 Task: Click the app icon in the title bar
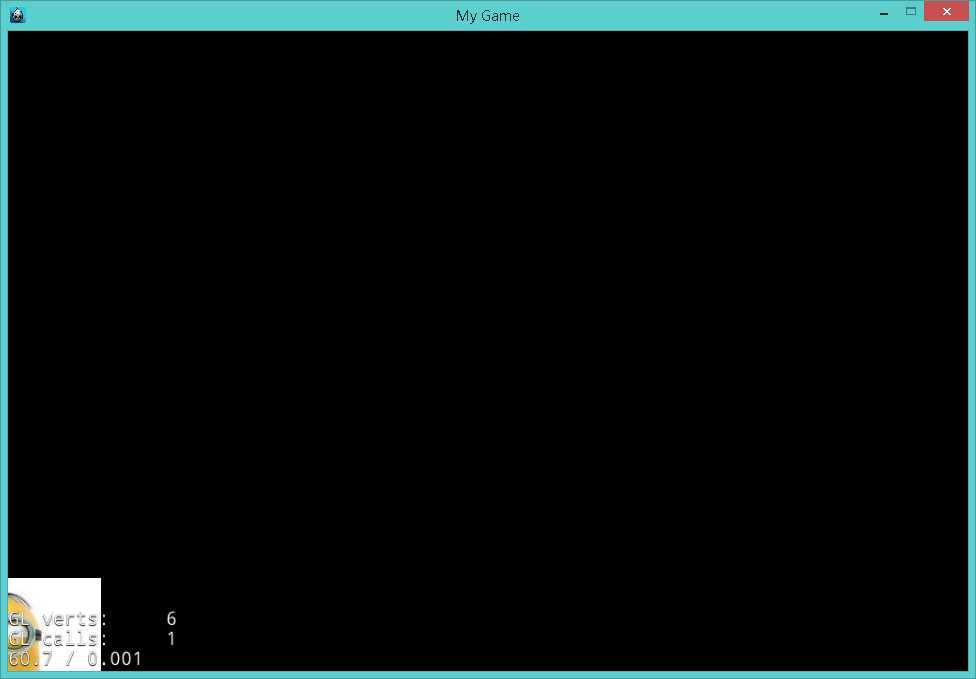point(17,15)
